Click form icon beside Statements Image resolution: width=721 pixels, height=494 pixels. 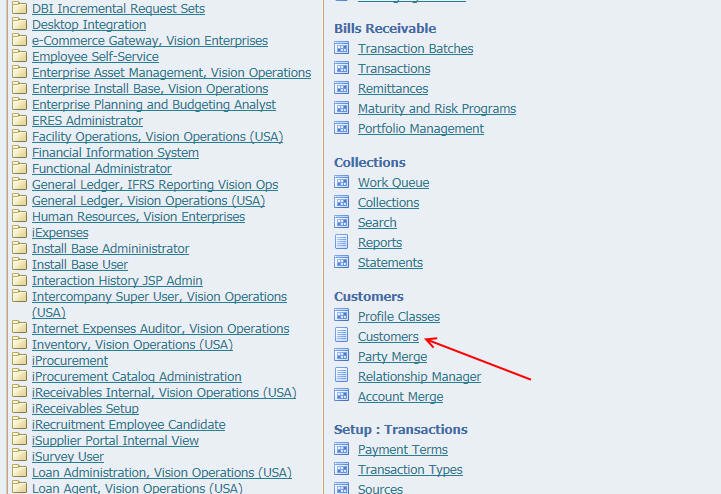(x=342, y=262)
